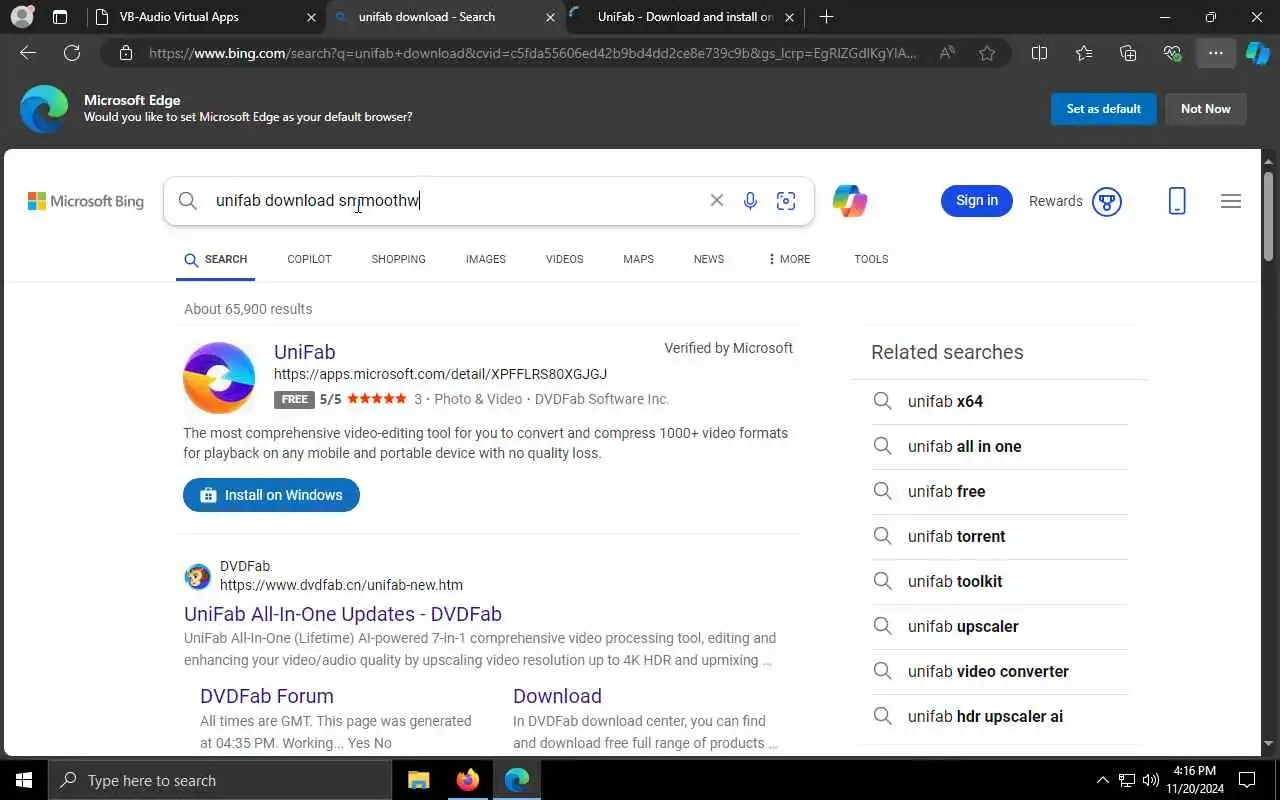Open the Bing hamburger menu
This screenshot has height=800, width=1280.
point(1231,201)
